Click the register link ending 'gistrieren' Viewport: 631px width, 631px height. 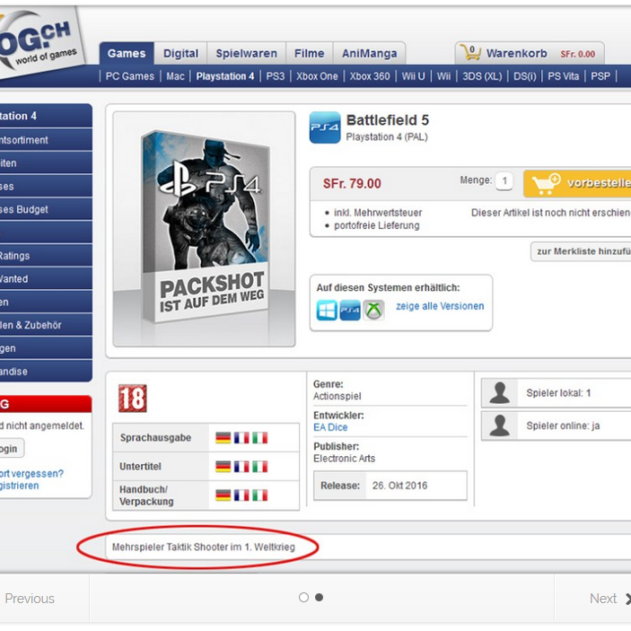point(19,486)
